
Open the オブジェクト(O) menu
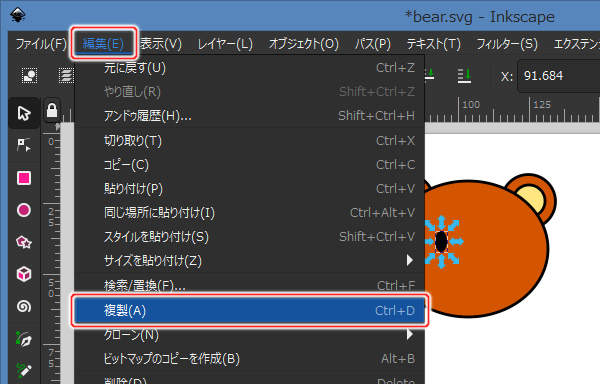pyautogui.click(x=304, y=44)
